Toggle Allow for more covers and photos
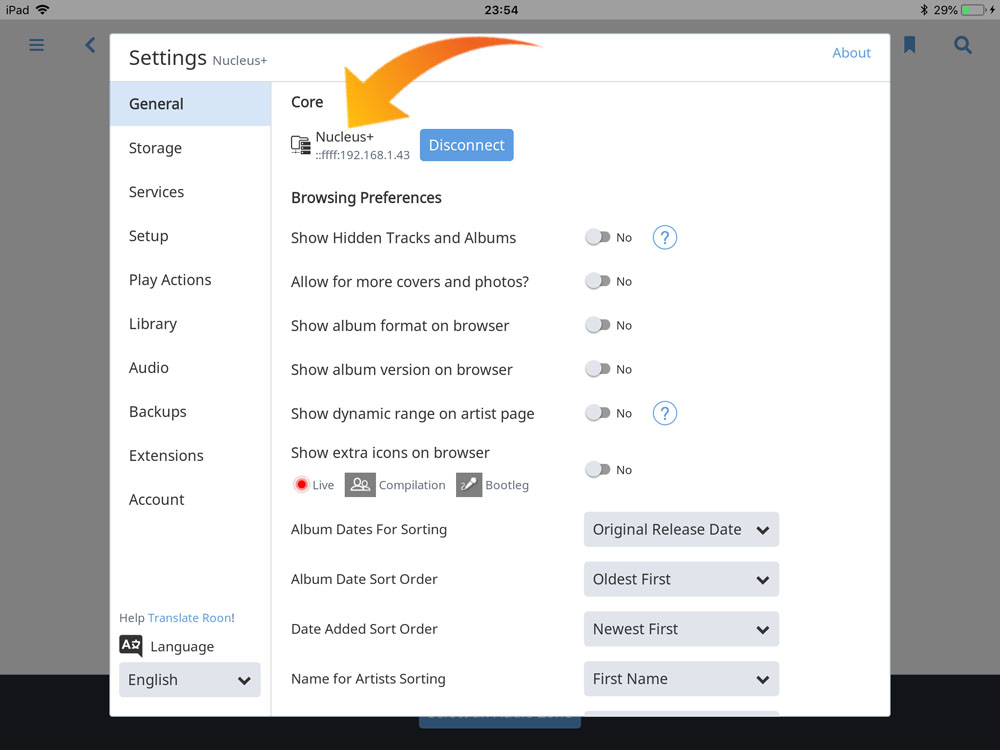Image resolution: width=1000 pixels, height=750 pixels. coord(598,282)
